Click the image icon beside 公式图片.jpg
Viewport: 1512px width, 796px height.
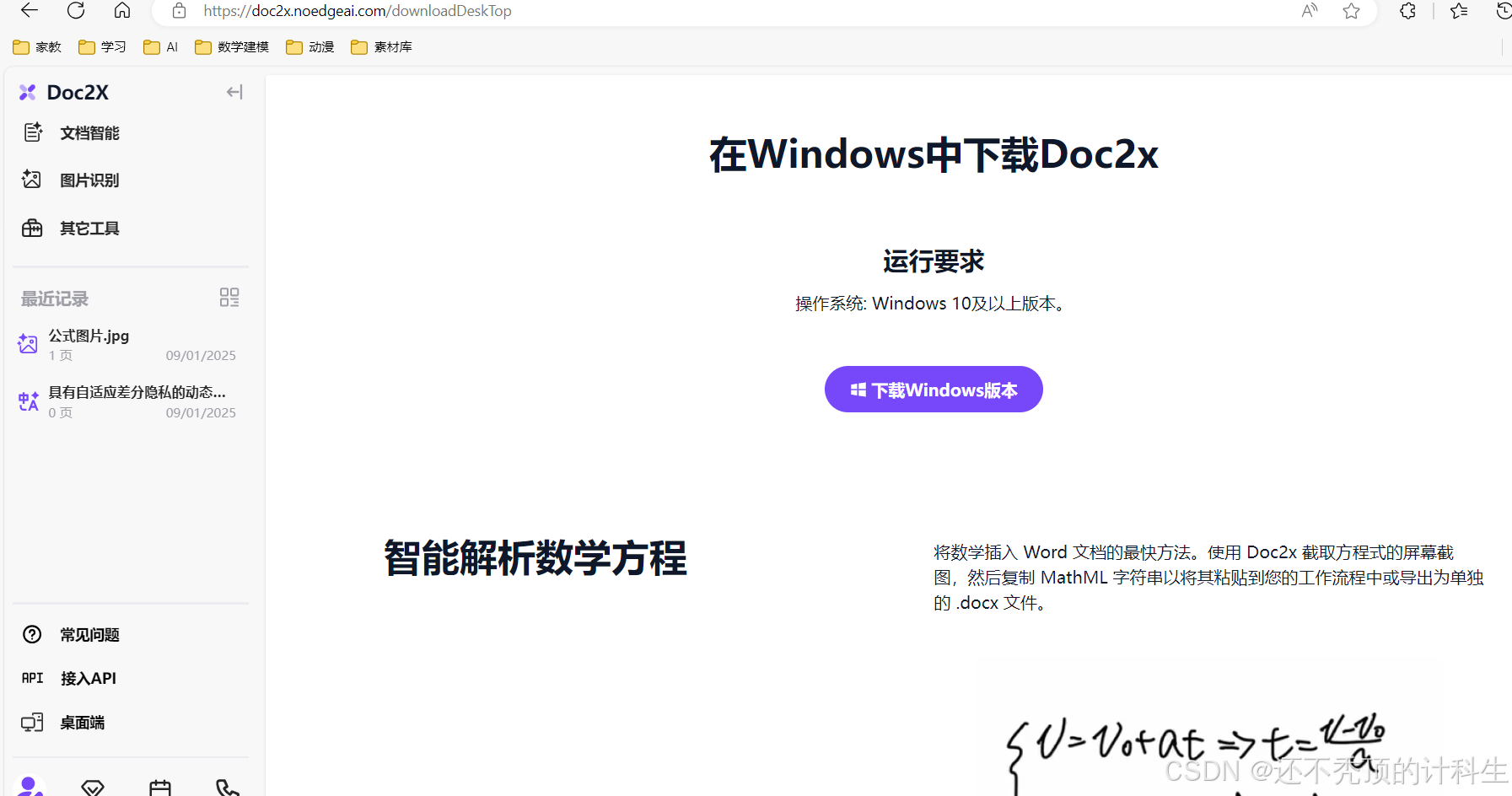28,344
